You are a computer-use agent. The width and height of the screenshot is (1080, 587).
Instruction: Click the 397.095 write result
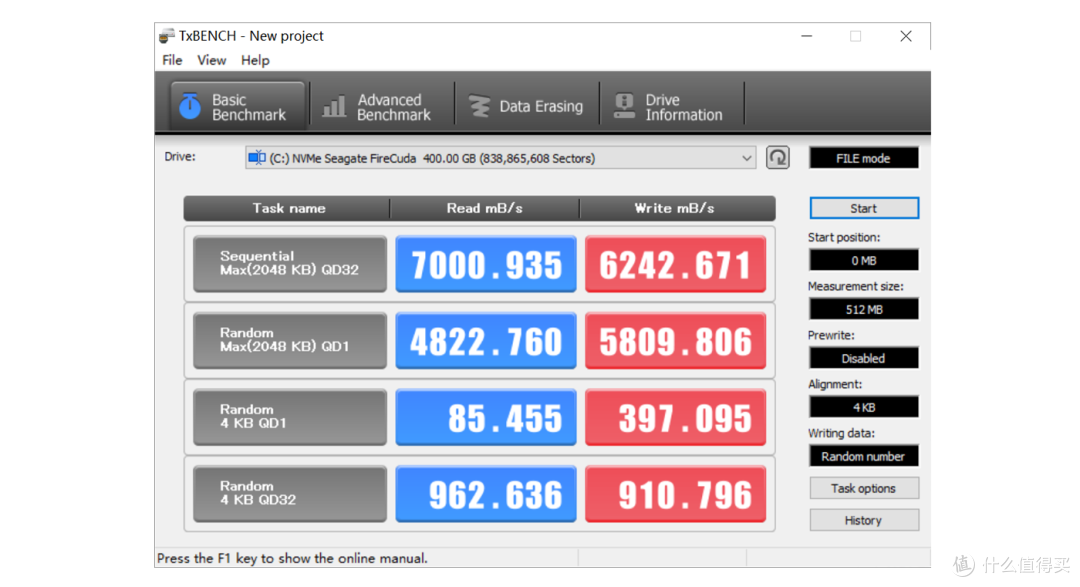(x=676, y=417)
